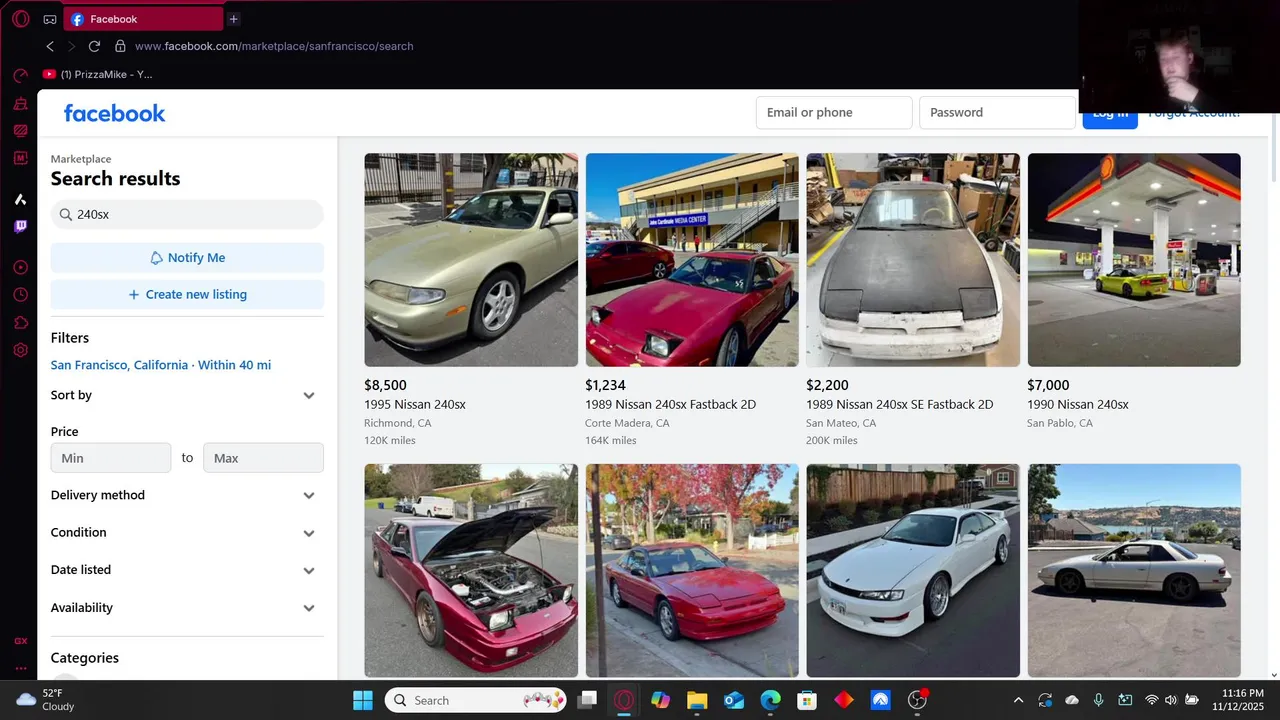Click the facebook logo
Screen dimensions: 1280x720
[114, 113]
